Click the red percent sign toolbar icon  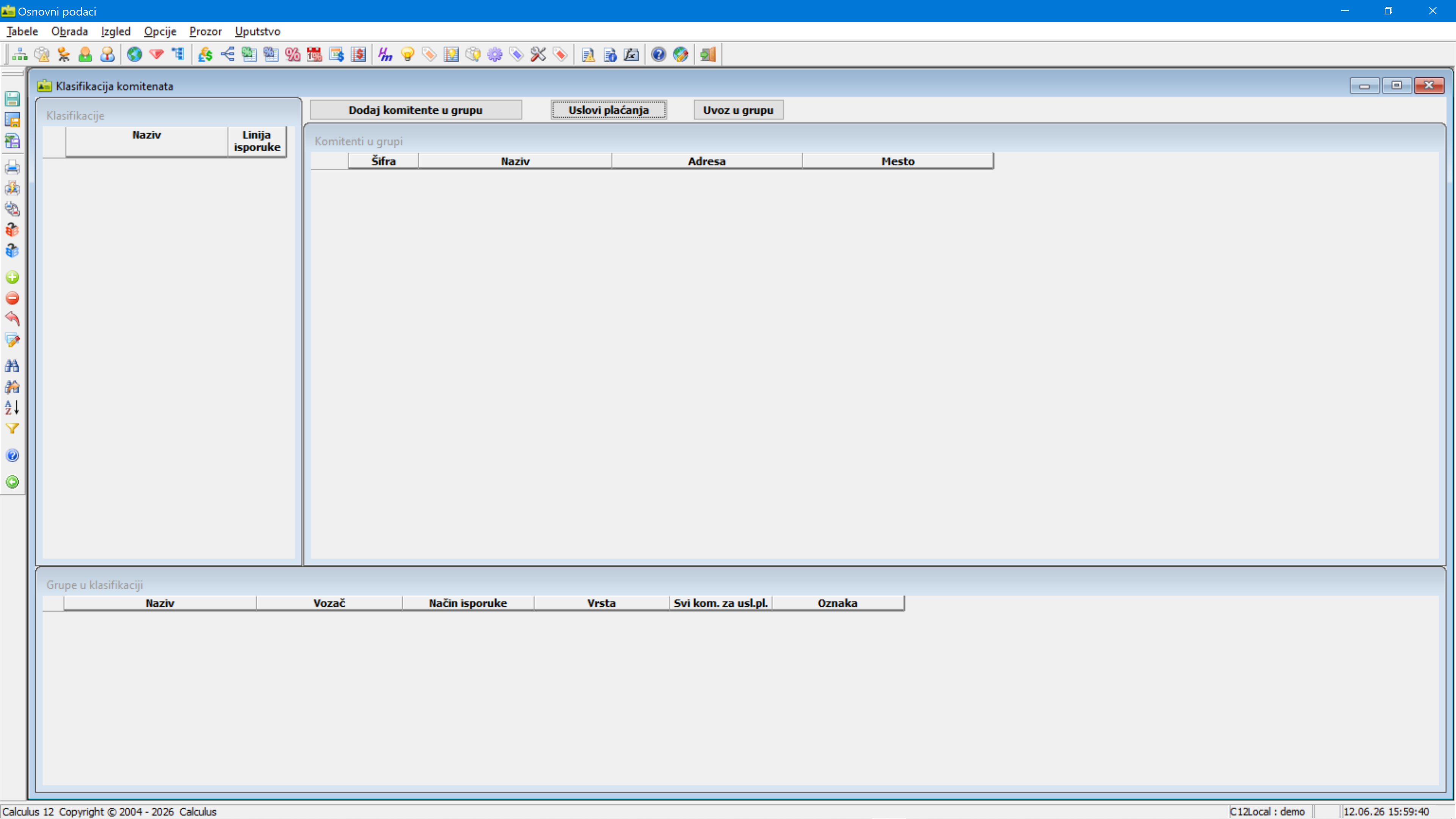point(293,54)
